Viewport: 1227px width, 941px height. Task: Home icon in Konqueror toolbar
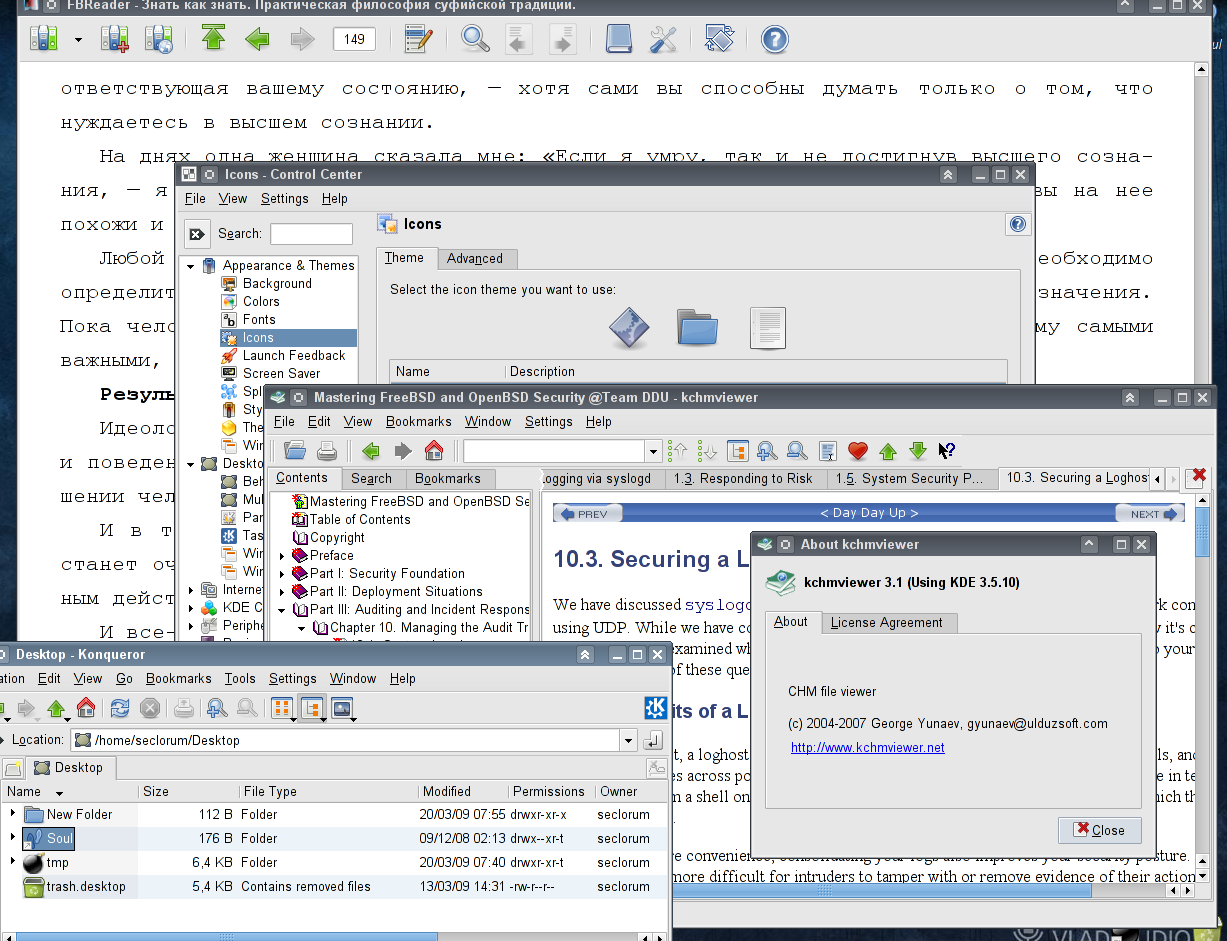(86, 708)
